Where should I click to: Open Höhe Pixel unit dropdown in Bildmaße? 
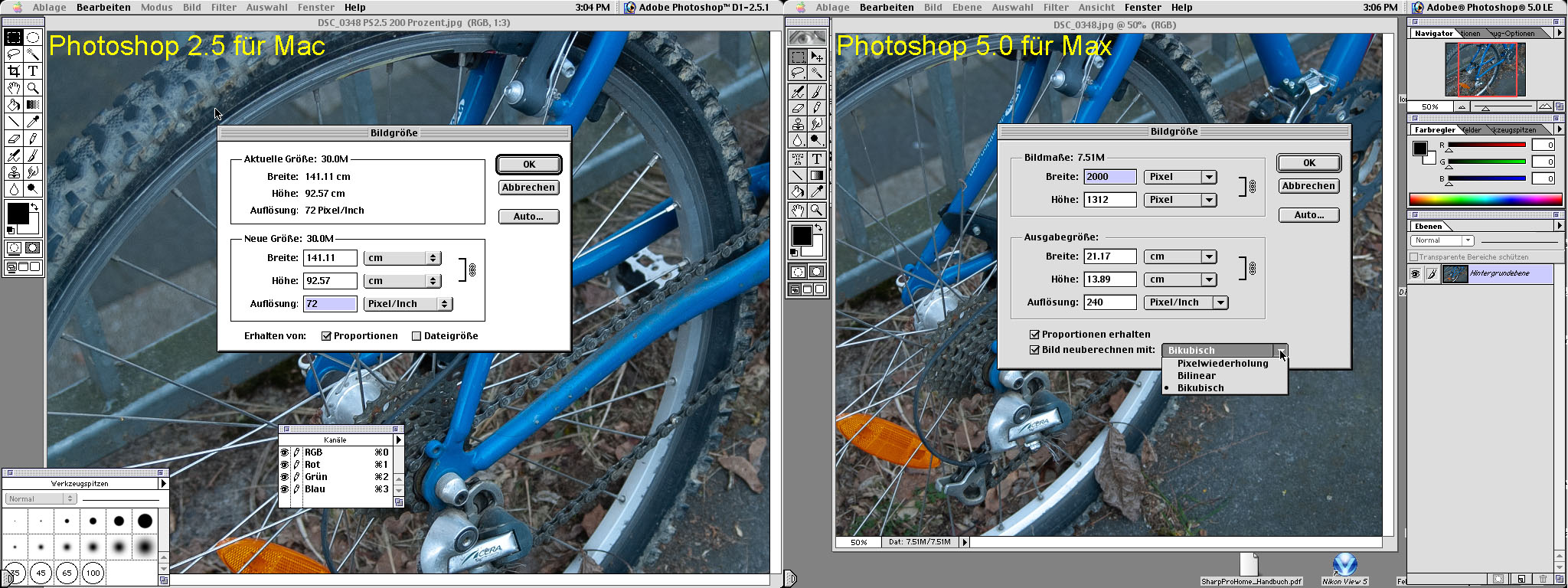(1181, 200)
